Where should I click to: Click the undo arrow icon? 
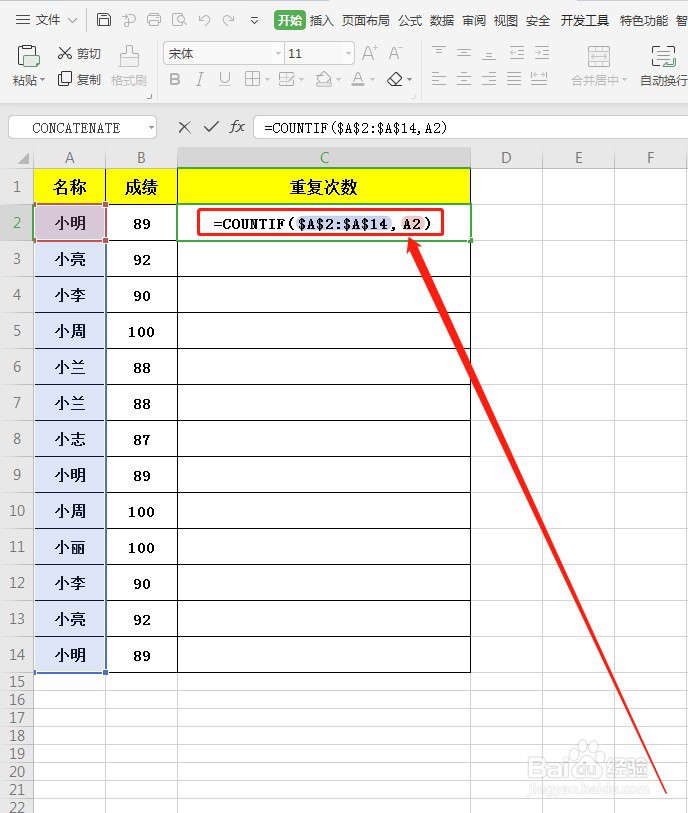coord(204,20)
